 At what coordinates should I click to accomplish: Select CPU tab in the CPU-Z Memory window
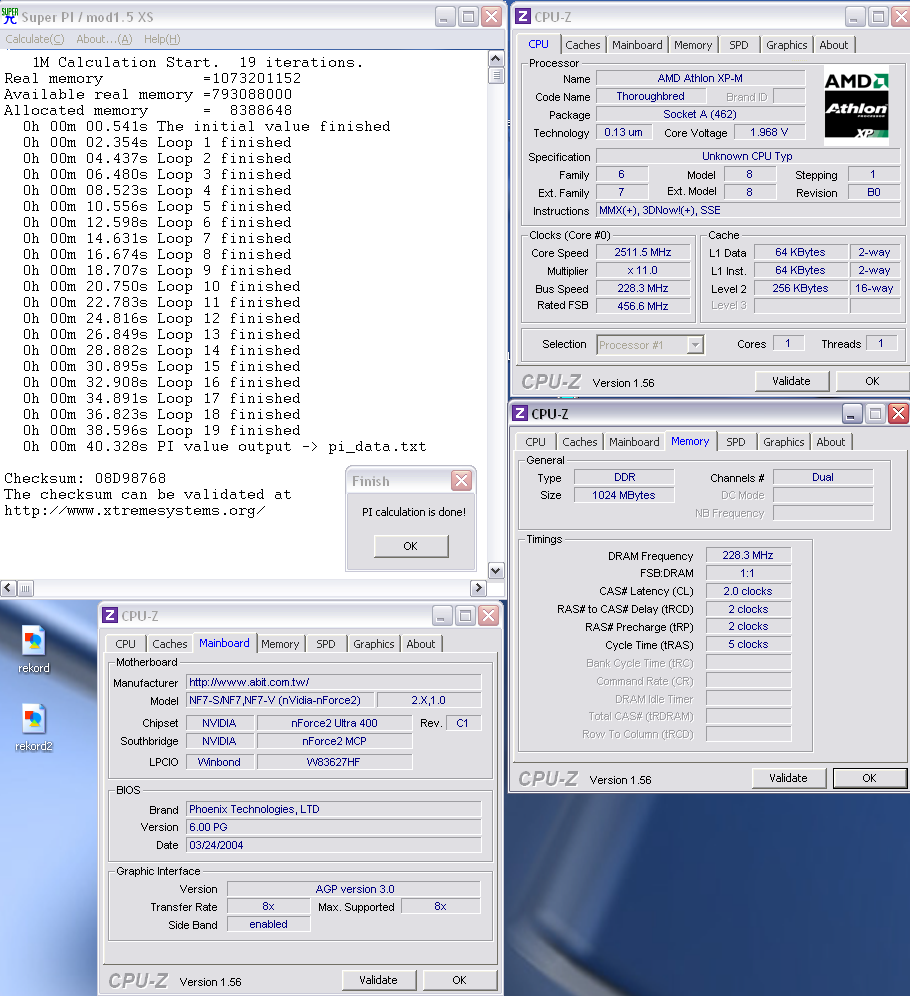coord(535,442)
